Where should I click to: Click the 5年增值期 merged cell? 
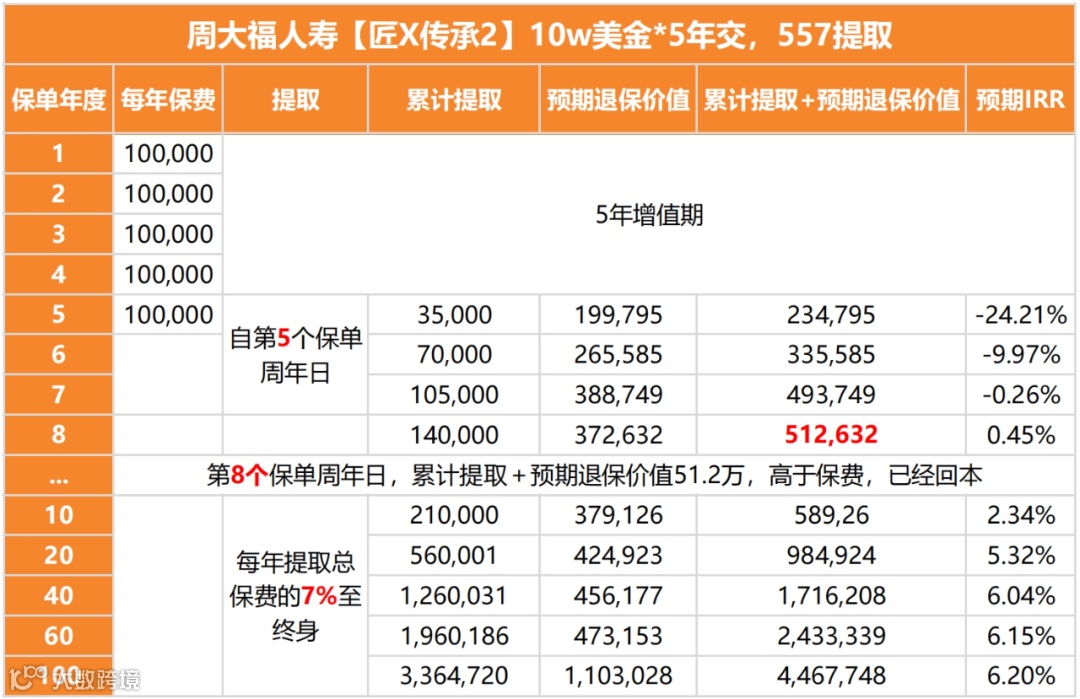click(649, 215)
